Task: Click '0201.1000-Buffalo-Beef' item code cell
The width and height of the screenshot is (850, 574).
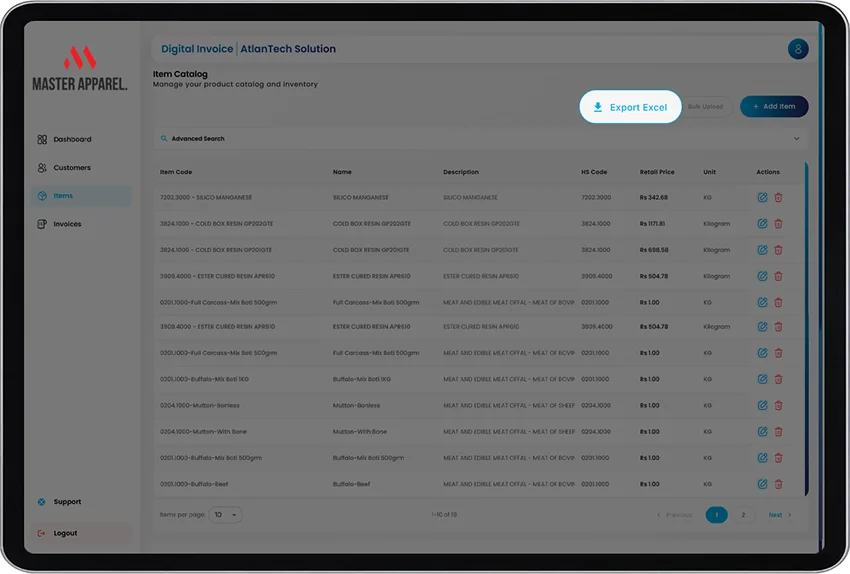Action: pos(194,484)
